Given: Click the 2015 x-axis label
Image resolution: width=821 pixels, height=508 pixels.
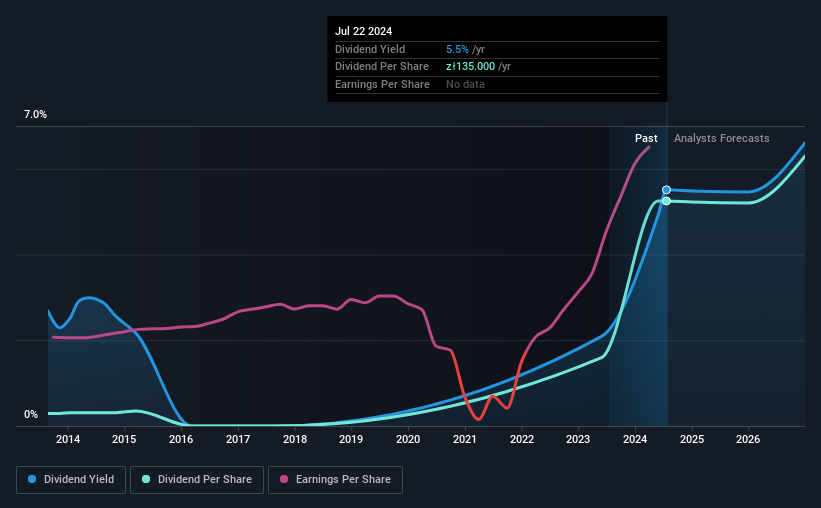Looking at the screenshot, I should point(124,439).
